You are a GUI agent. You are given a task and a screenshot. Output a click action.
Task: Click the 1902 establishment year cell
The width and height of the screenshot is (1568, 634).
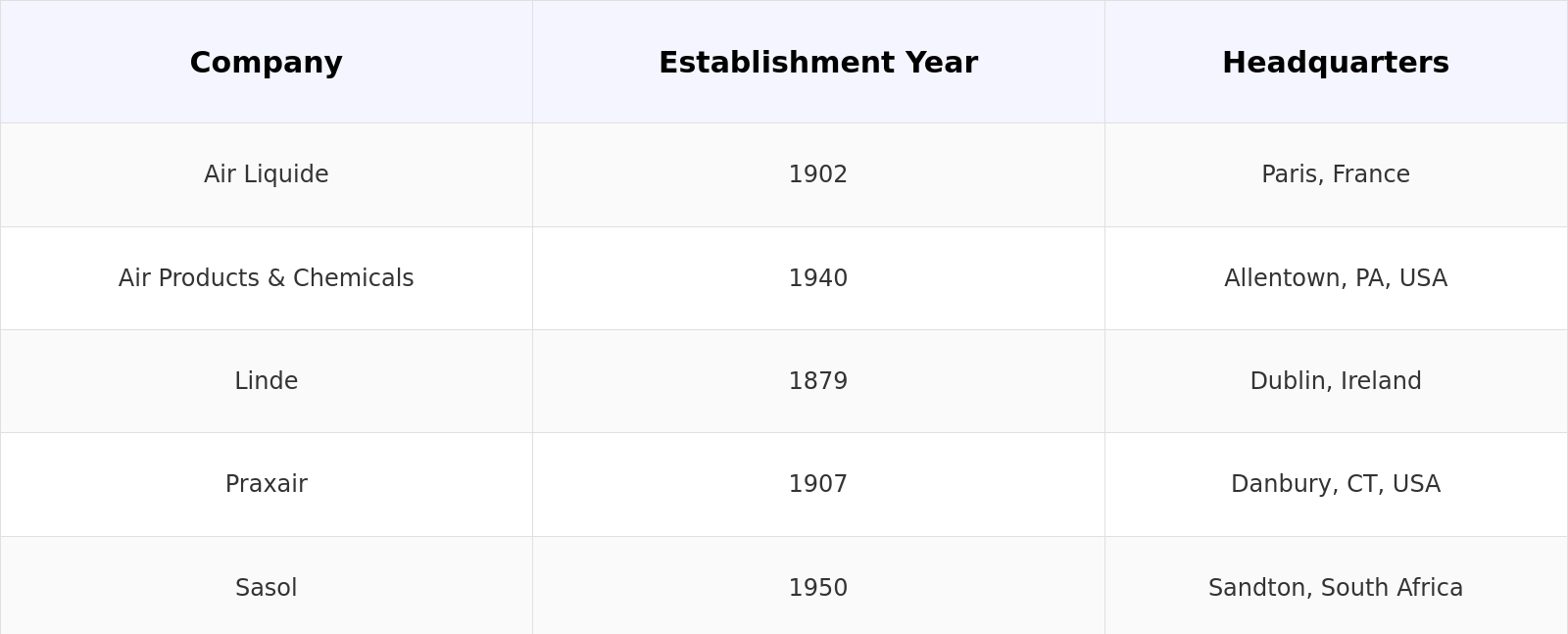(817, 174)
